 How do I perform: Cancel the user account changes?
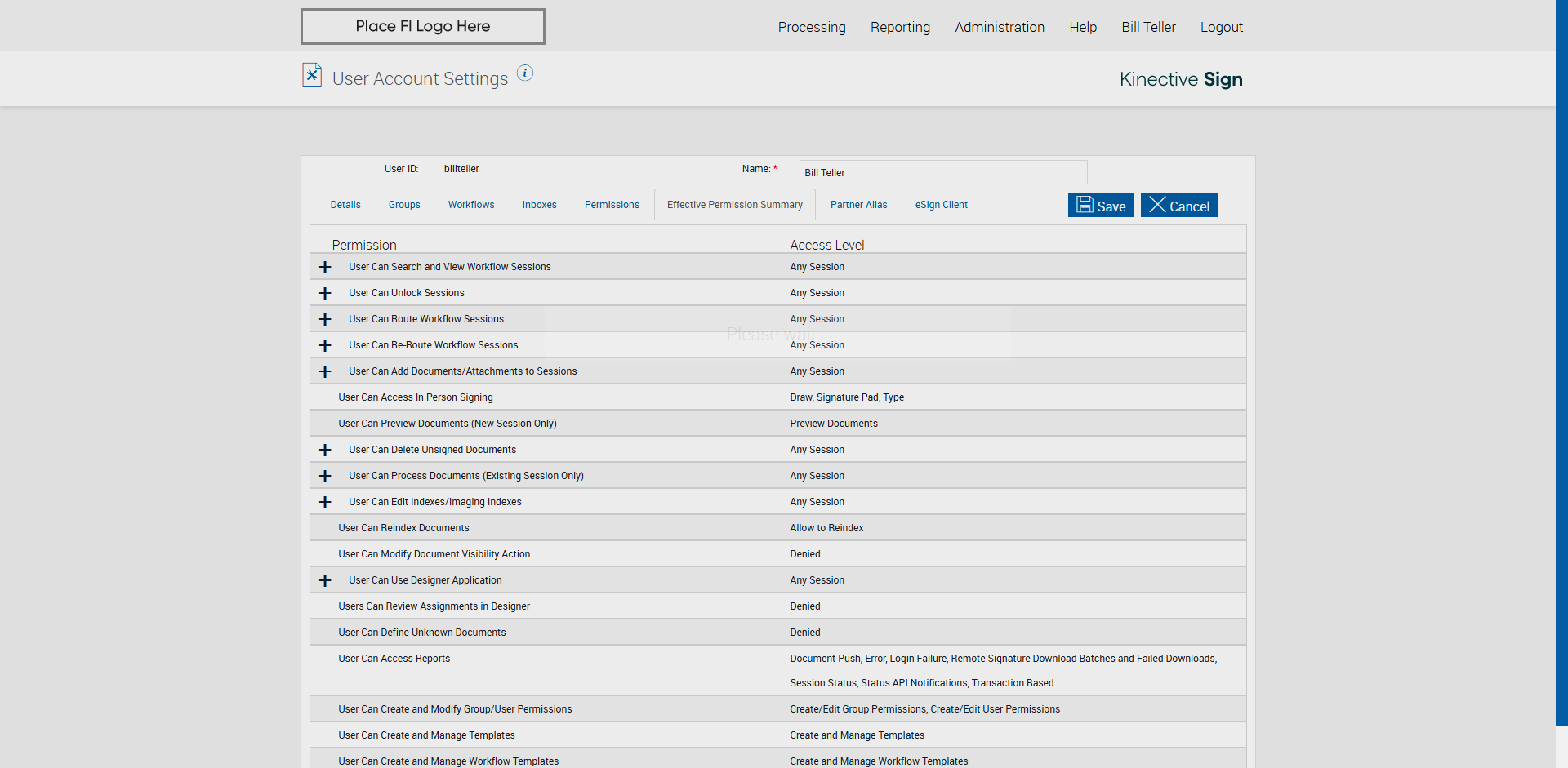coord(1179,206)
